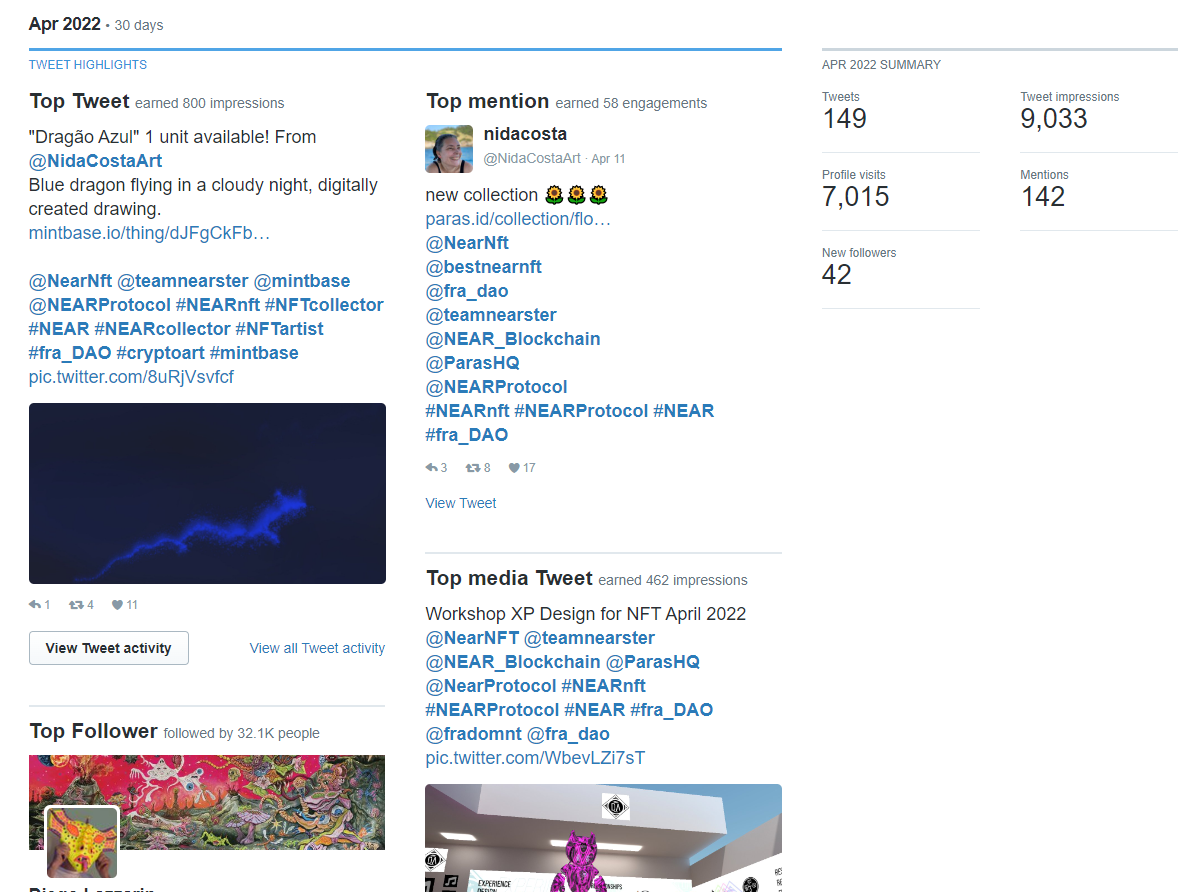This screenshot has width=1187, height=892.
Task: Click #cryptoart hashtag in Top Tweet
Action: (x=160, y=353)
